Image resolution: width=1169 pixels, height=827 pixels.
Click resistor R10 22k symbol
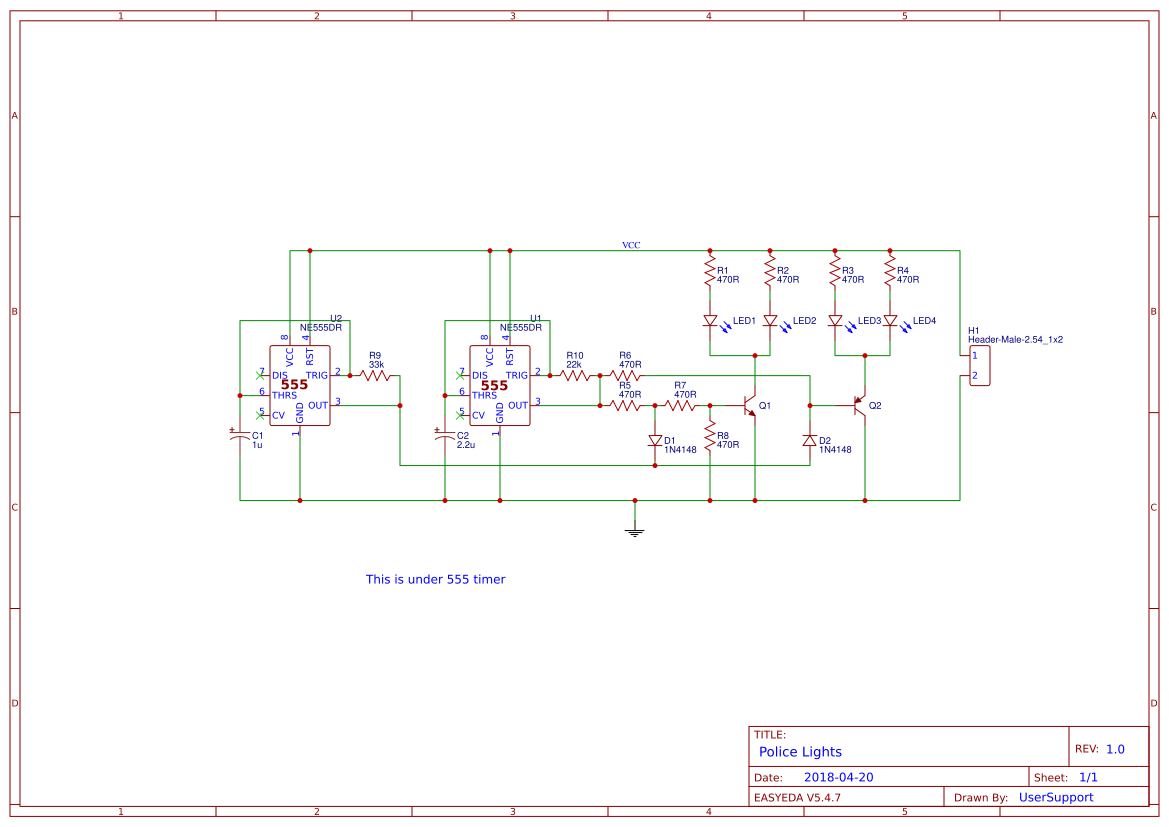pyautogui.click(x=575, y=375)
